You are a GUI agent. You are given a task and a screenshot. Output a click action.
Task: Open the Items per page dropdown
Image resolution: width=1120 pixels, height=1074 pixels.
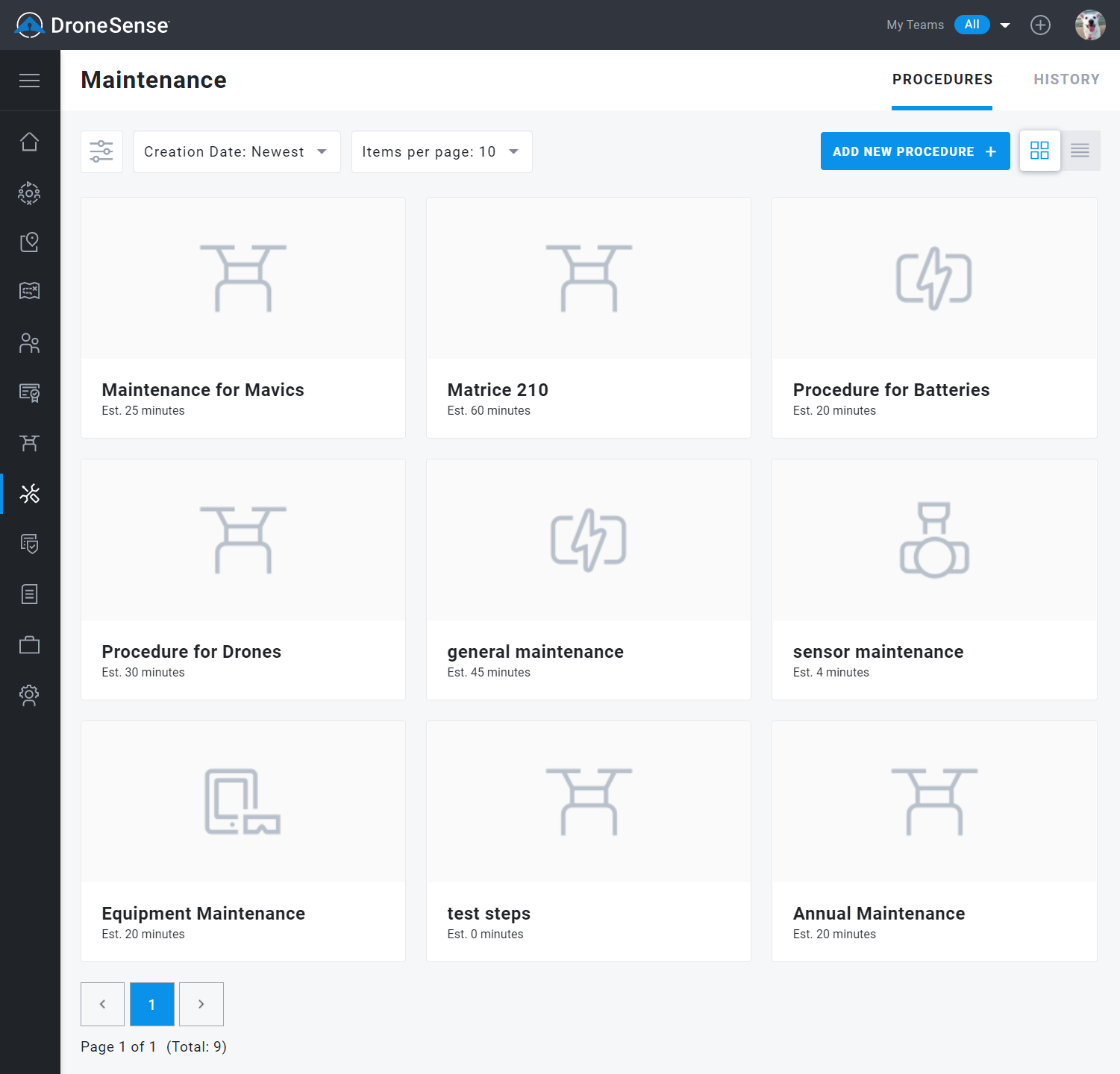[442, 152]
